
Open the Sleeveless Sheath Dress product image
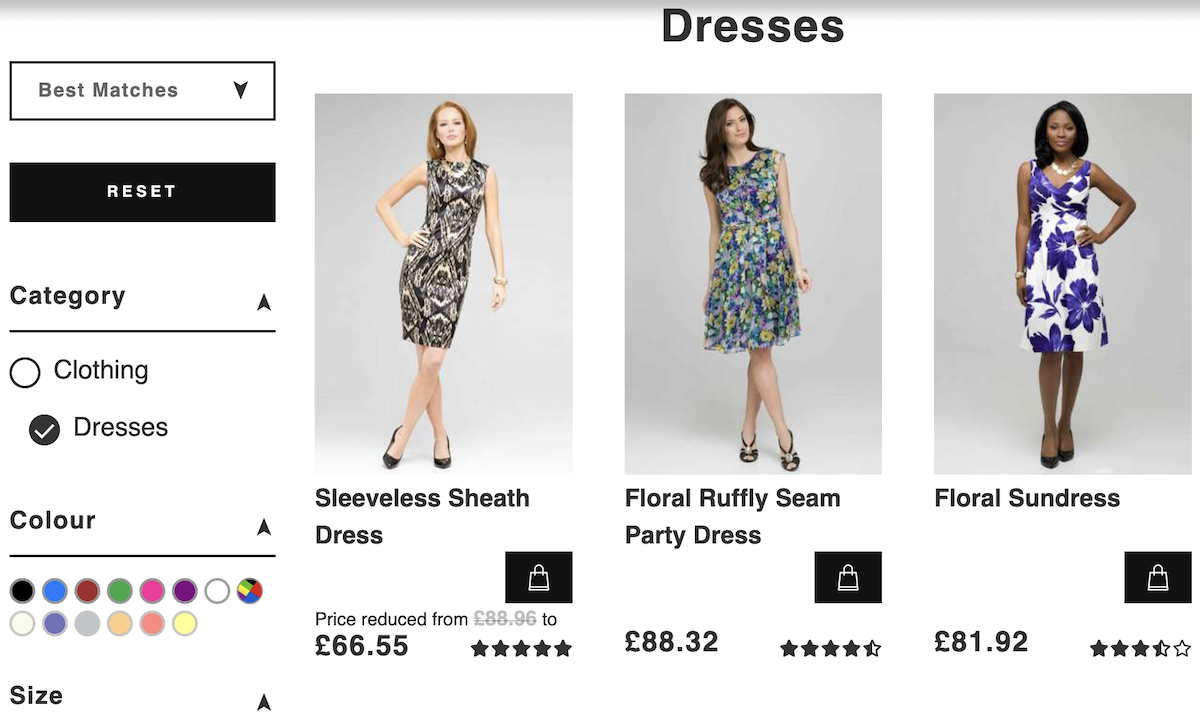(x=444, y=284)
